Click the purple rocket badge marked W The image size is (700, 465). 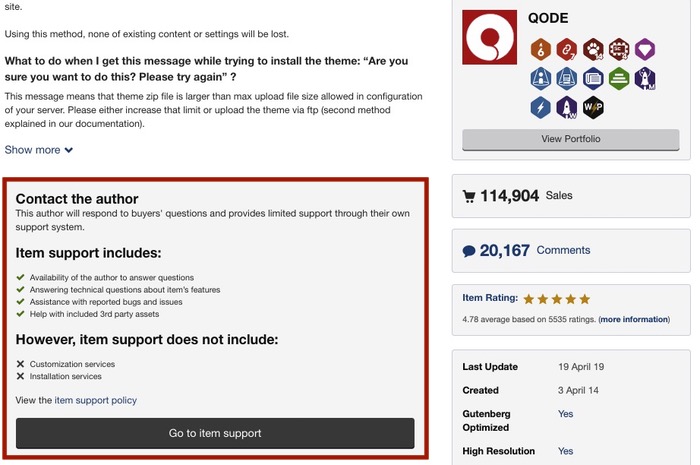click(567, 108)
